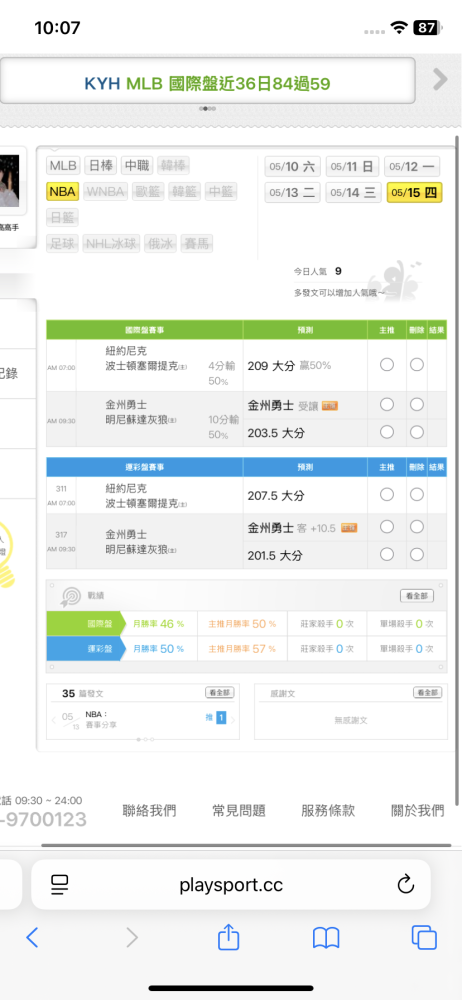
Task: Open reader/page menu icon in address bar
Action: (59, 885)
